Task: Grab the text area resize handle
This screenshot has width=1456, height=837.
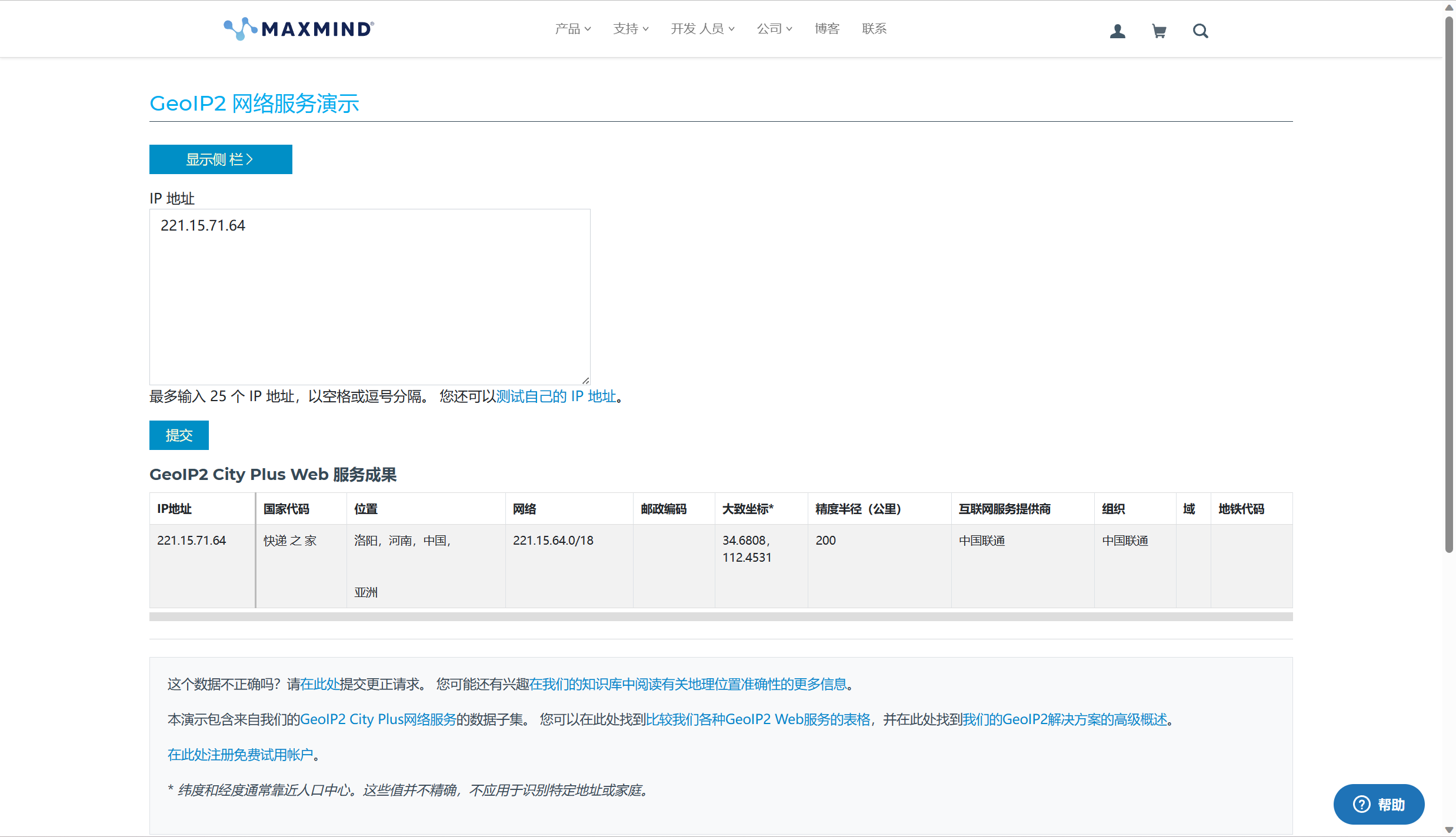Action: pos(585,381)
